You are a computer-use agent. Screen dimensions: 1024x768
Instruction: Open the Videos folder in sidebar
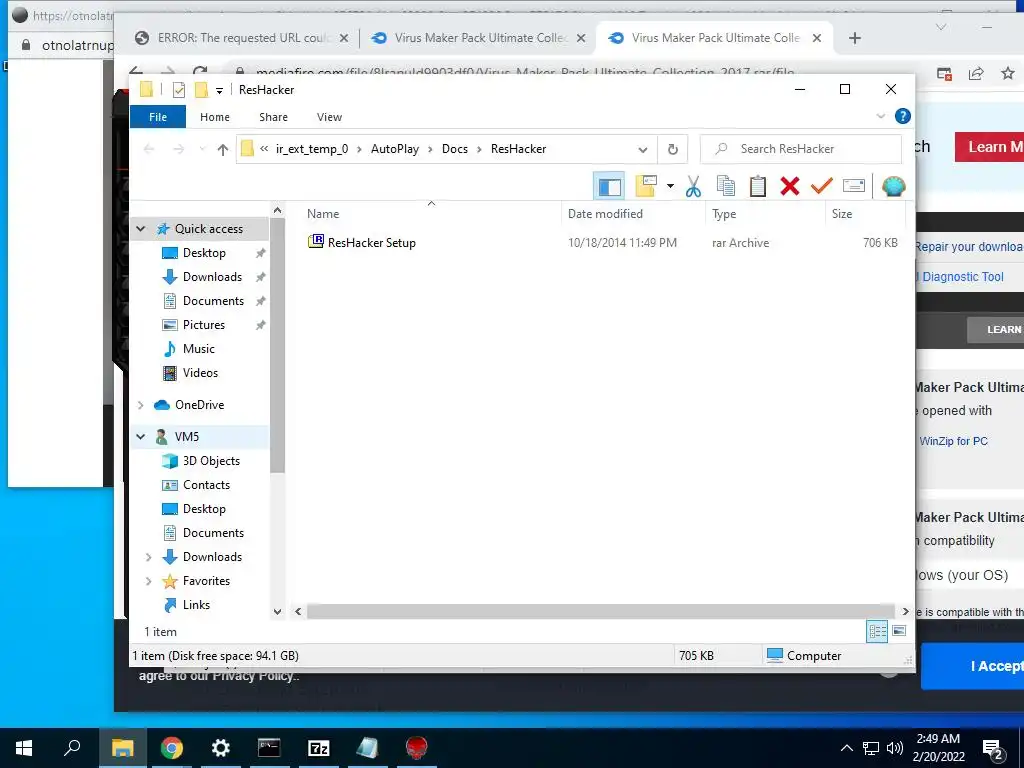(x=200, y=373)
